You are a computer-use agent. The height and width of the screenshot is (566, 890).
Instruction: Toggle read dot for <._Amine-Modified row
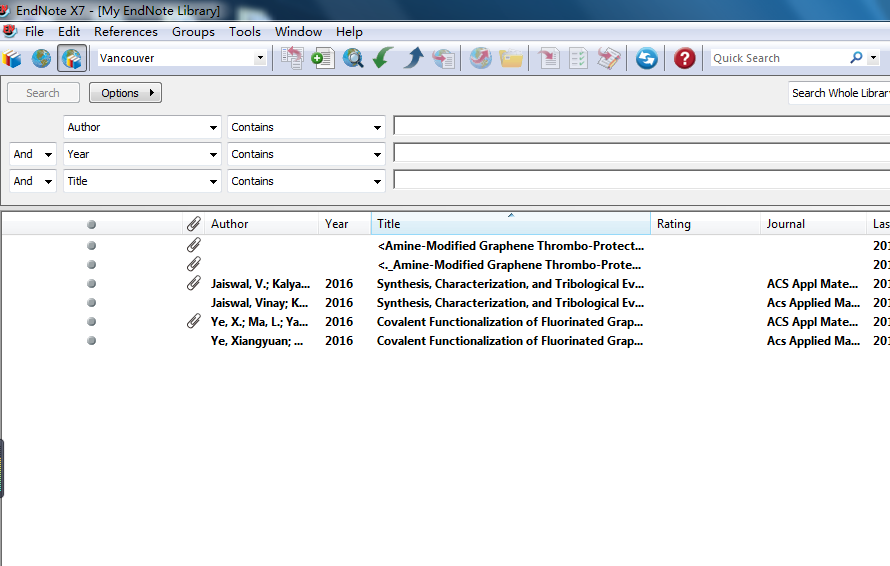(x=91, y=265)
